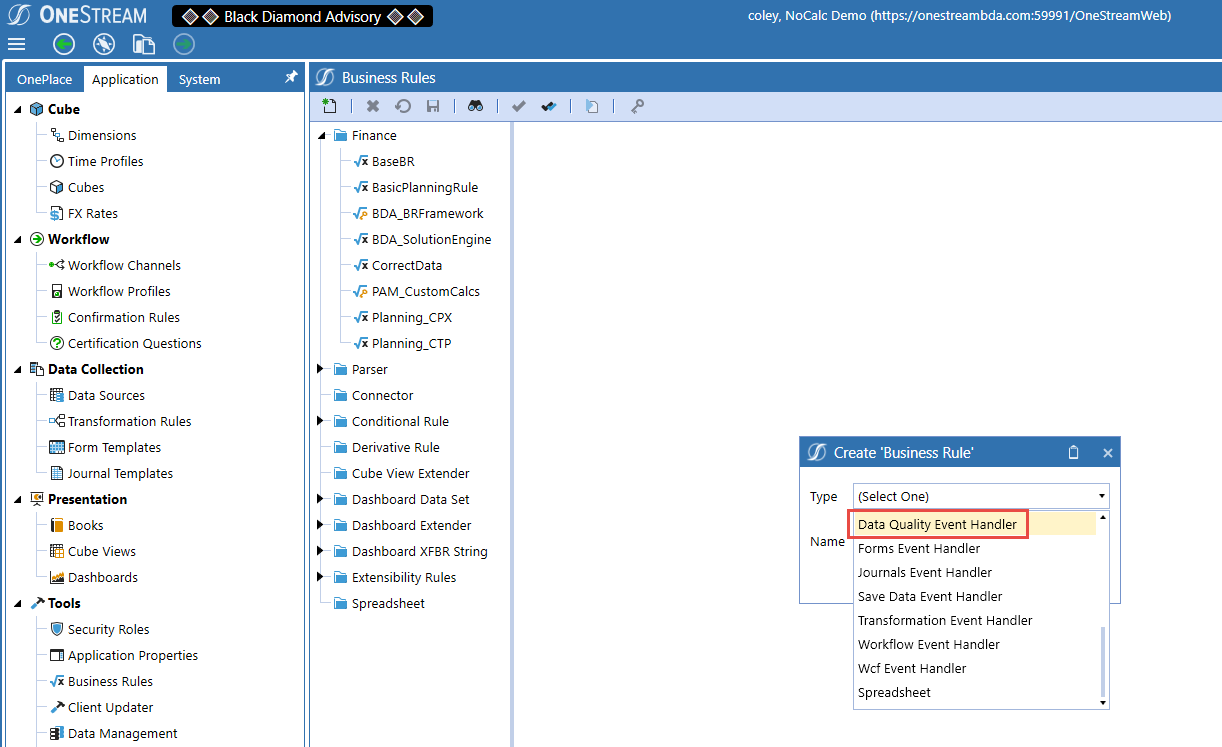1222x747 pixels.
Task: Open the Cubes navigation item
Action: point(86,187)
